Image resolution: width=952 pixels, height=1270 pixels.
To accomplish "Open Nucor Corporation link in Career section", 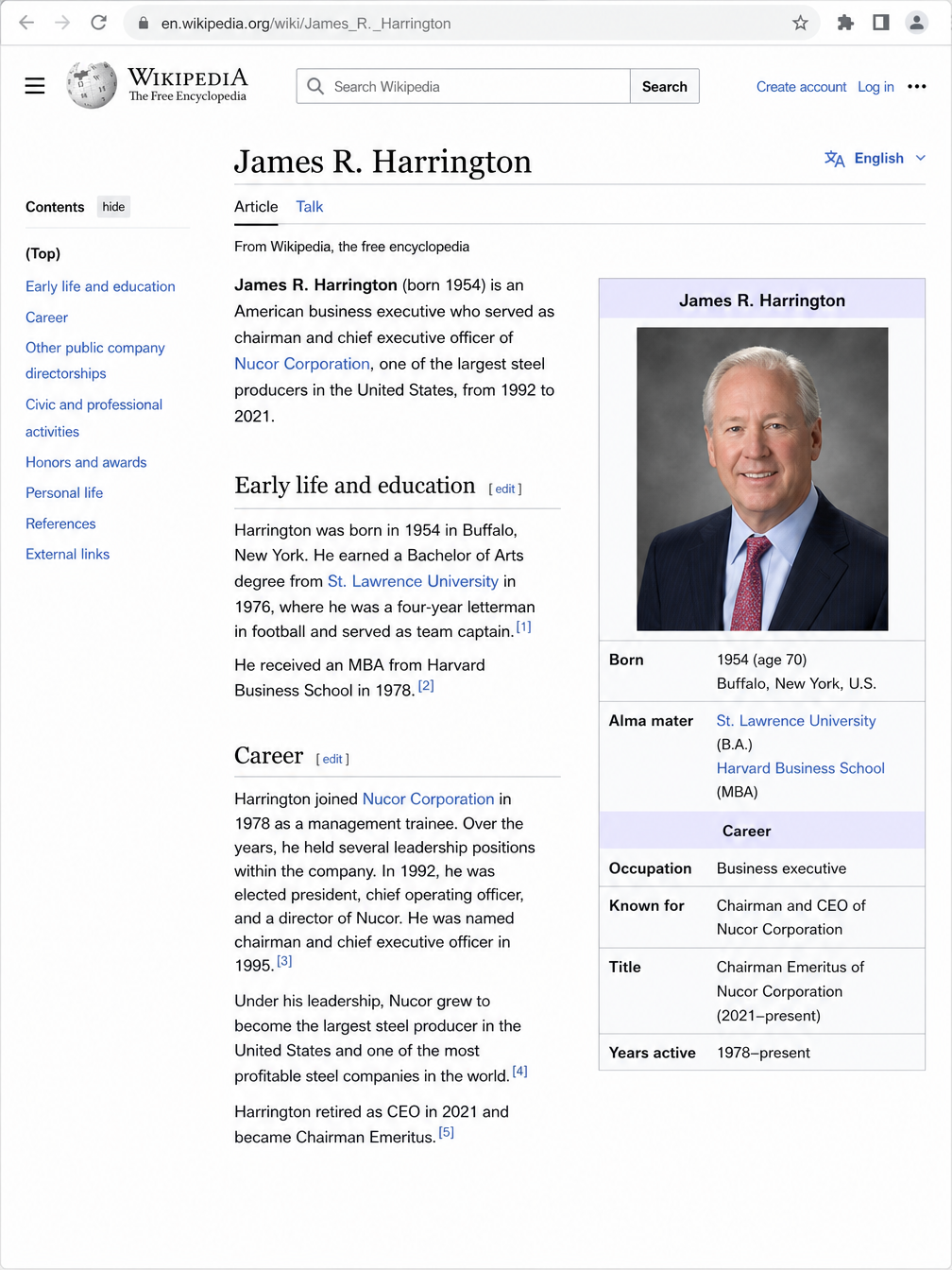I will (x=429, y=799).
